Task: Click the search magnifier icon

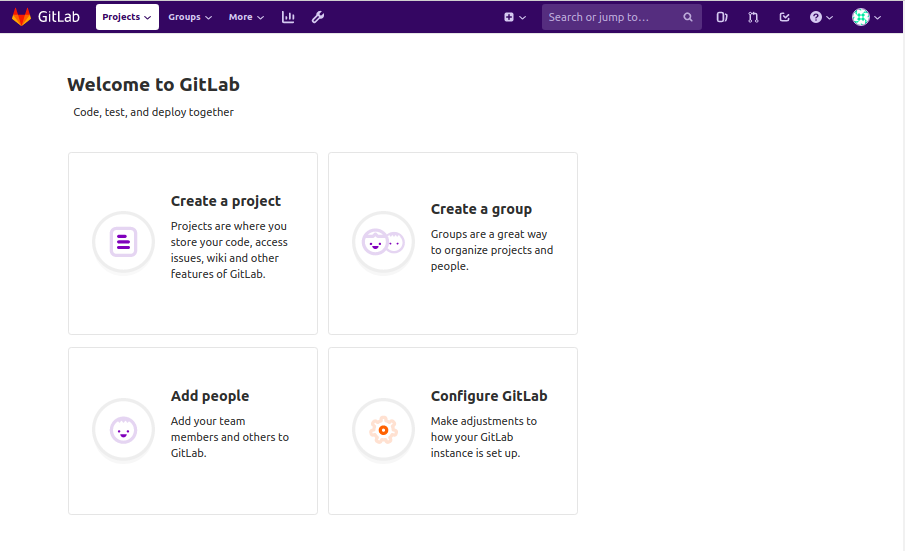Action: click(x=687, y=17)
